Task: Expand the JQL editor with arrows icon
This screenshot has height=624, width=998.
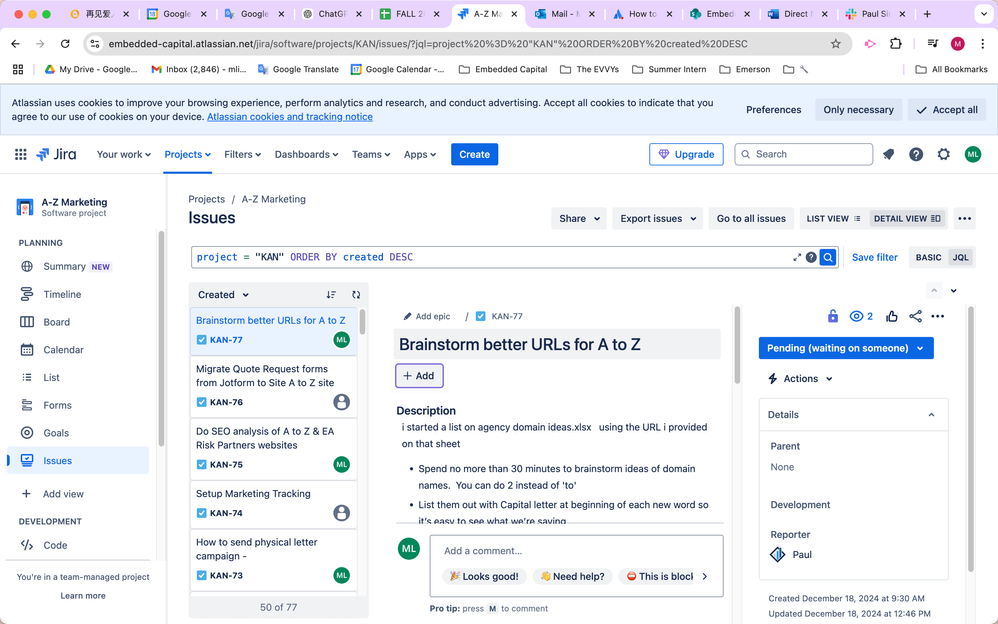Action: (x=797, y=257)
